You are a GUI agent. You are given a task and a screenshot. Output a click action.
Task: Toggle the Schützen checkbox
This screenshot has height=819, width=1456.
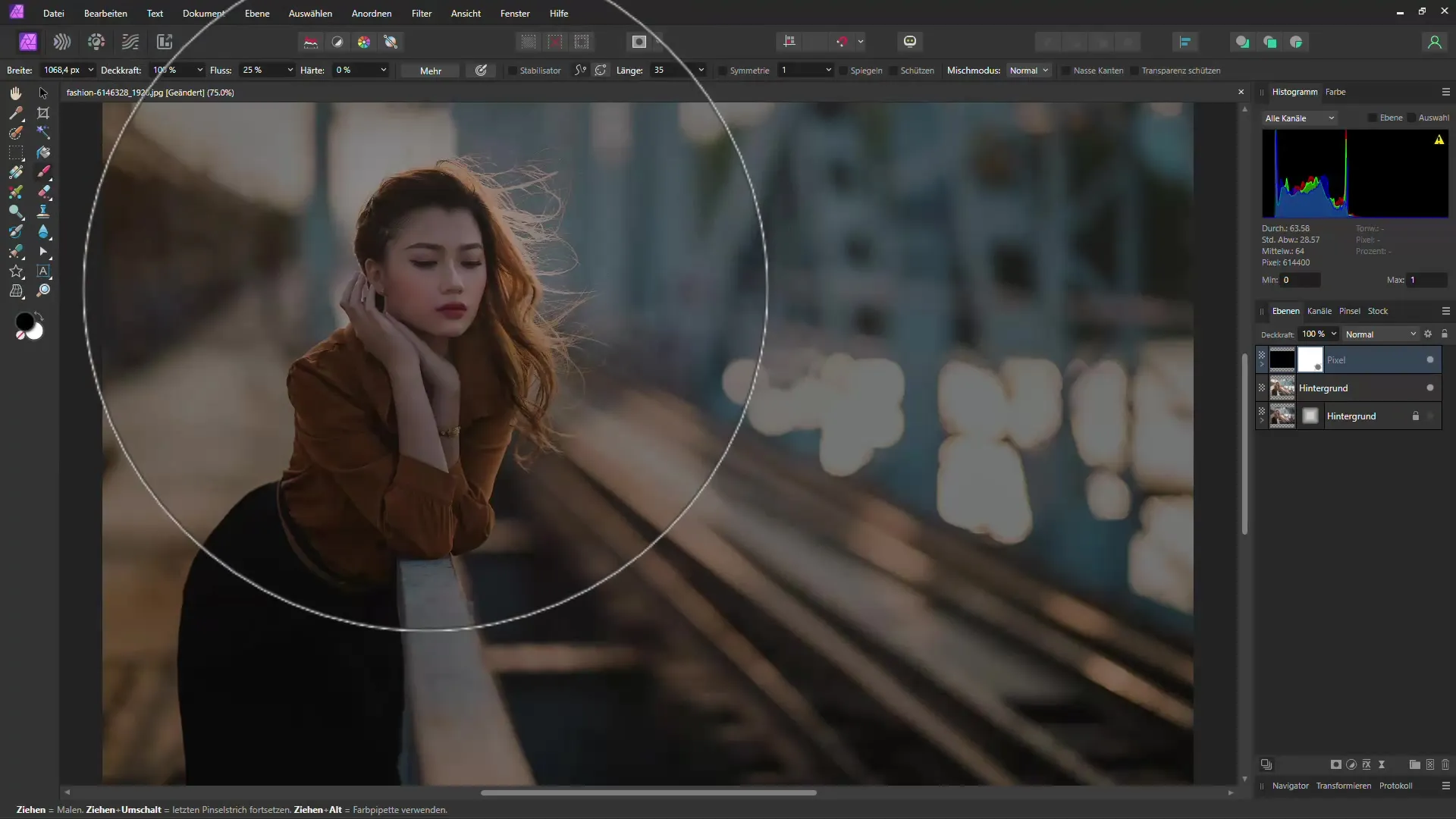pos(893,71)
